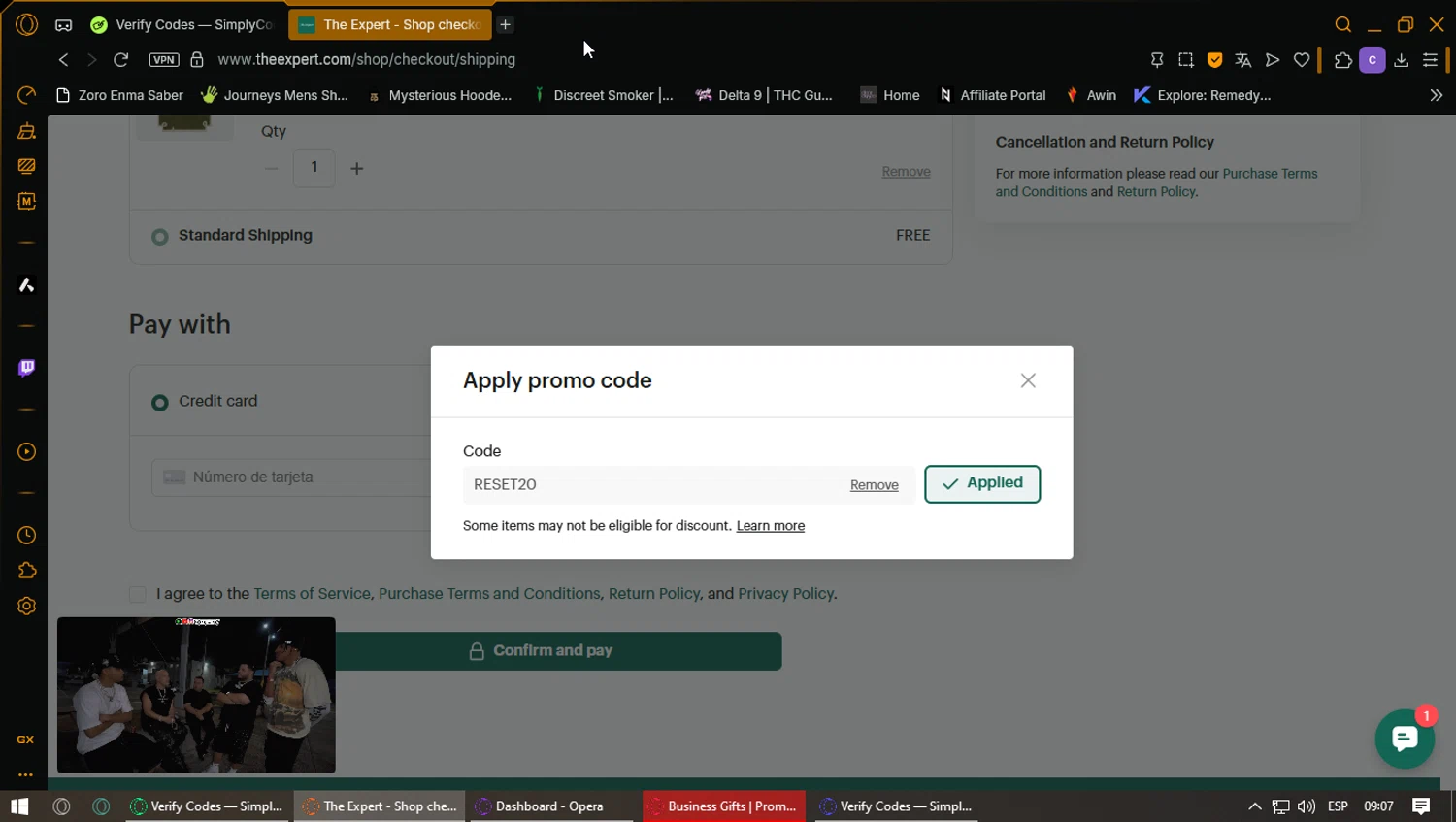Click the Remove item link in cart
Viewport: 1456px width, 822px height.
(x=906, y=172)
